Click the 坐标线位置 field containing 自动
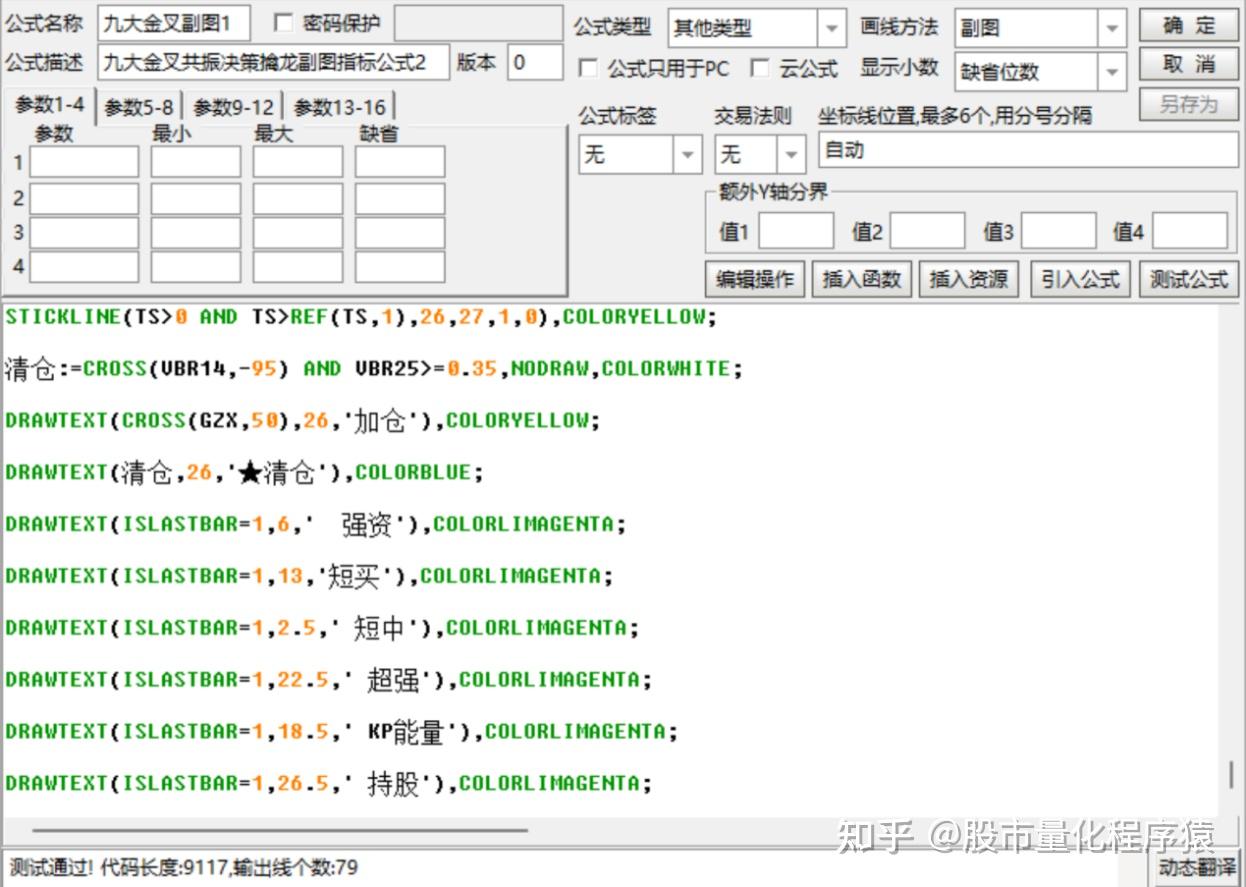This screenshot has height=887, width=1246. coord(1028,151)
